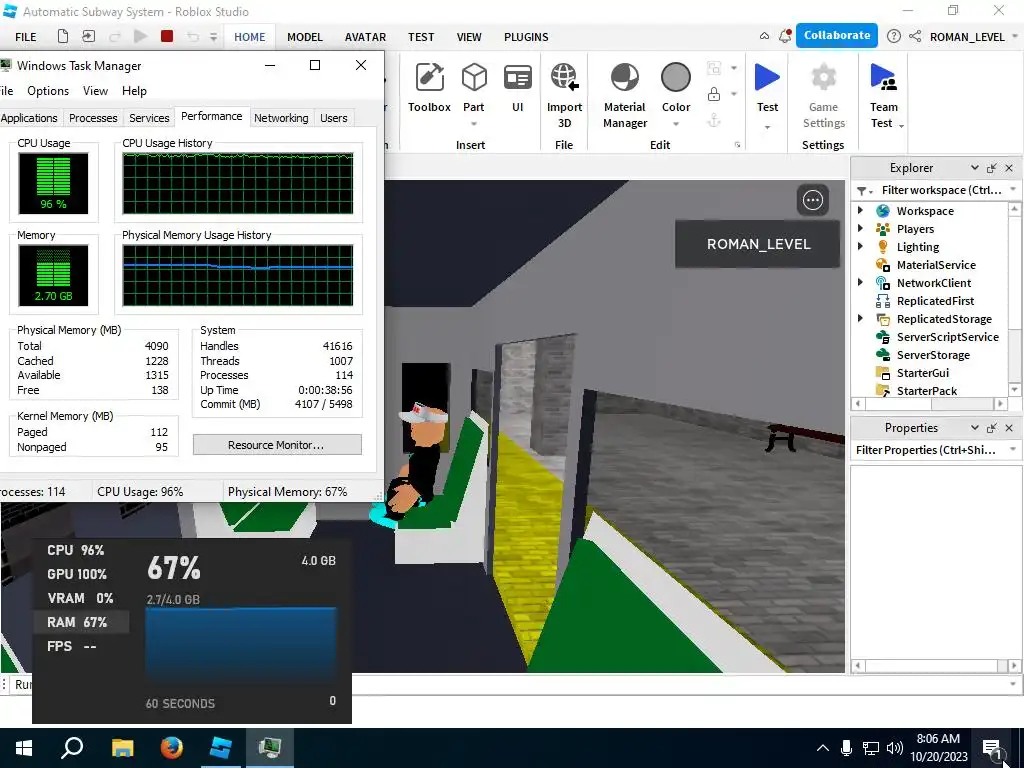Expand the Lighting tree node

861,246
